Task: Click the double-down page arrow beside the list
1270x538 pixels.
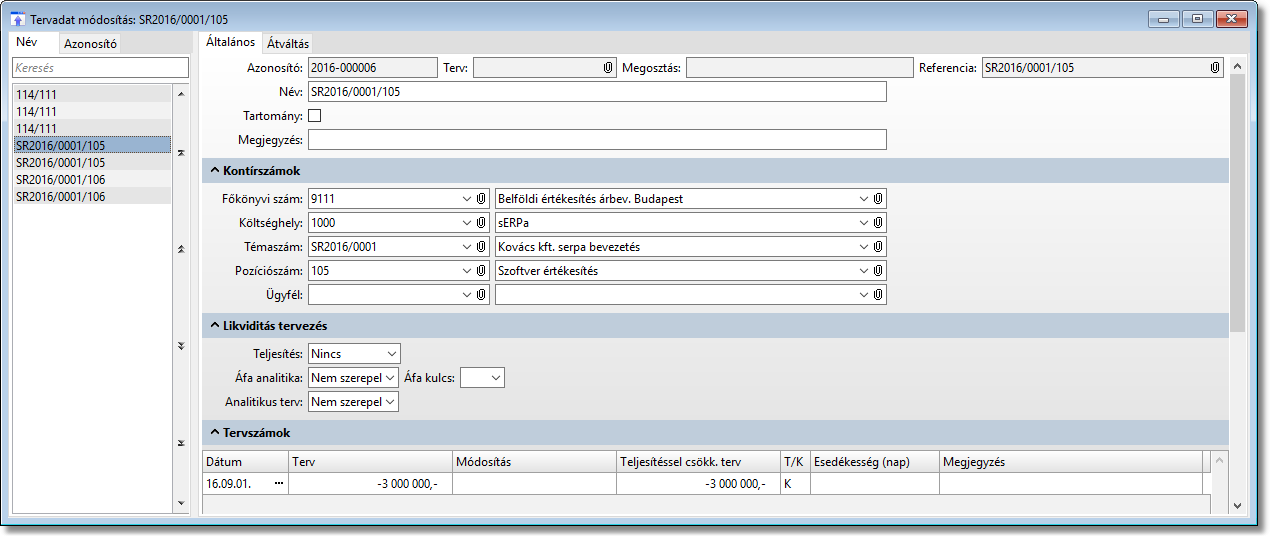Action: click(180, 345)
